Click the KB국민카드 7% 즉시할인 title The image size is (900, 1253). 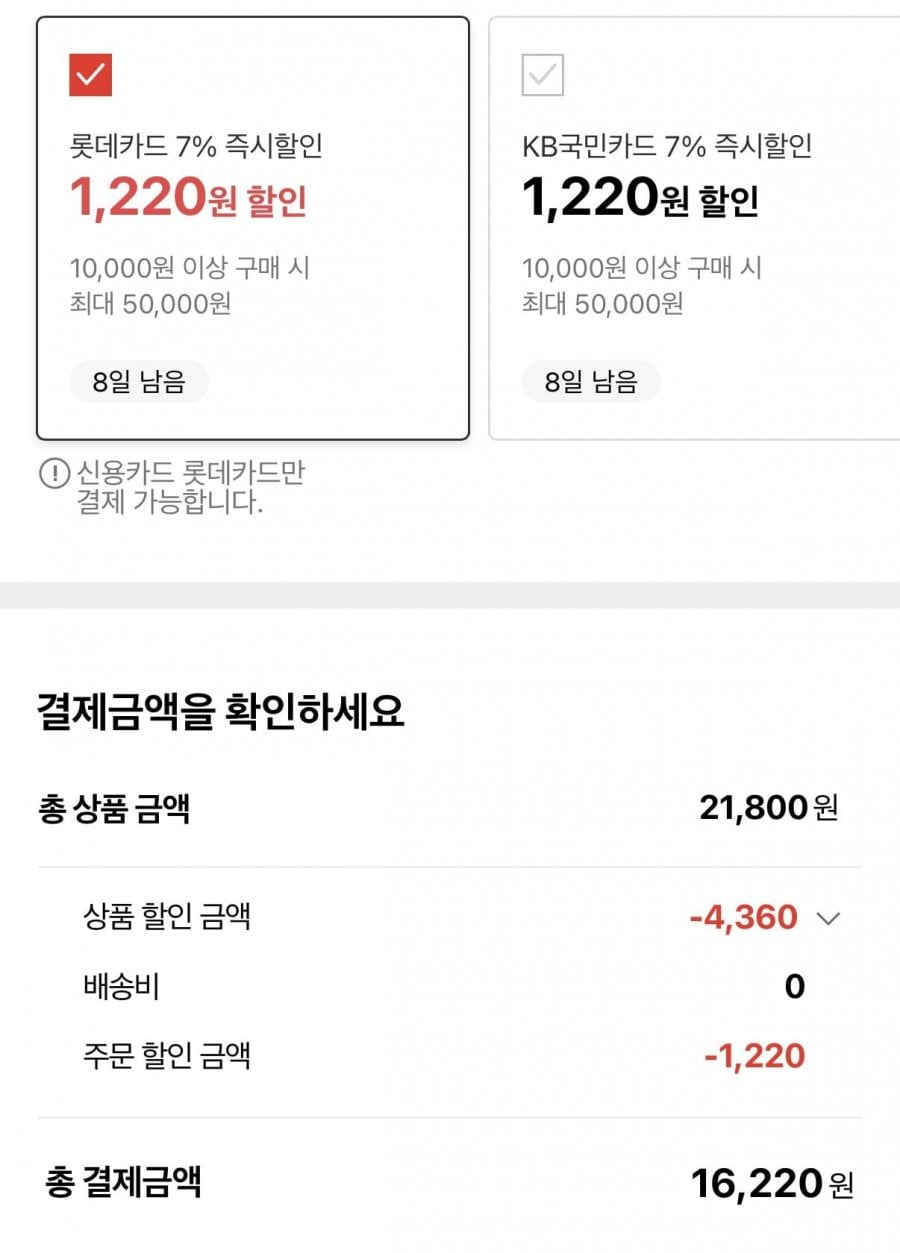(x=667, y=147)
